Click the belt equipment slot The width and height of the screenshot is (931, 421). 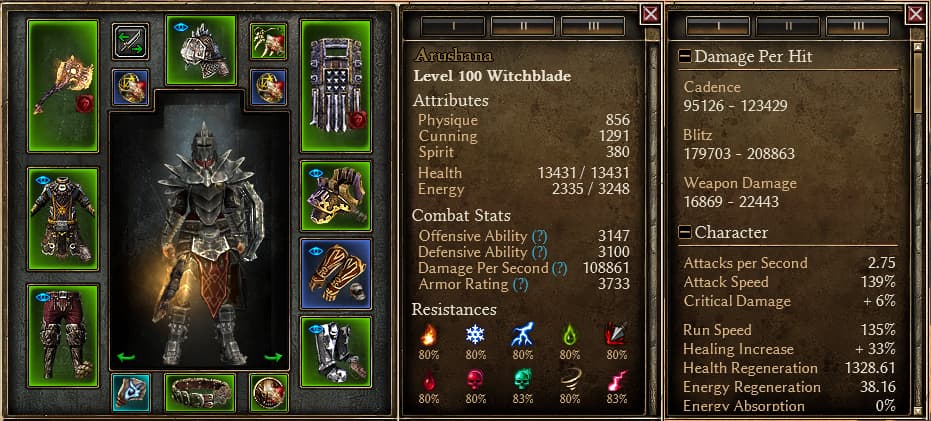pyautogui.click(x=200, y=392)
